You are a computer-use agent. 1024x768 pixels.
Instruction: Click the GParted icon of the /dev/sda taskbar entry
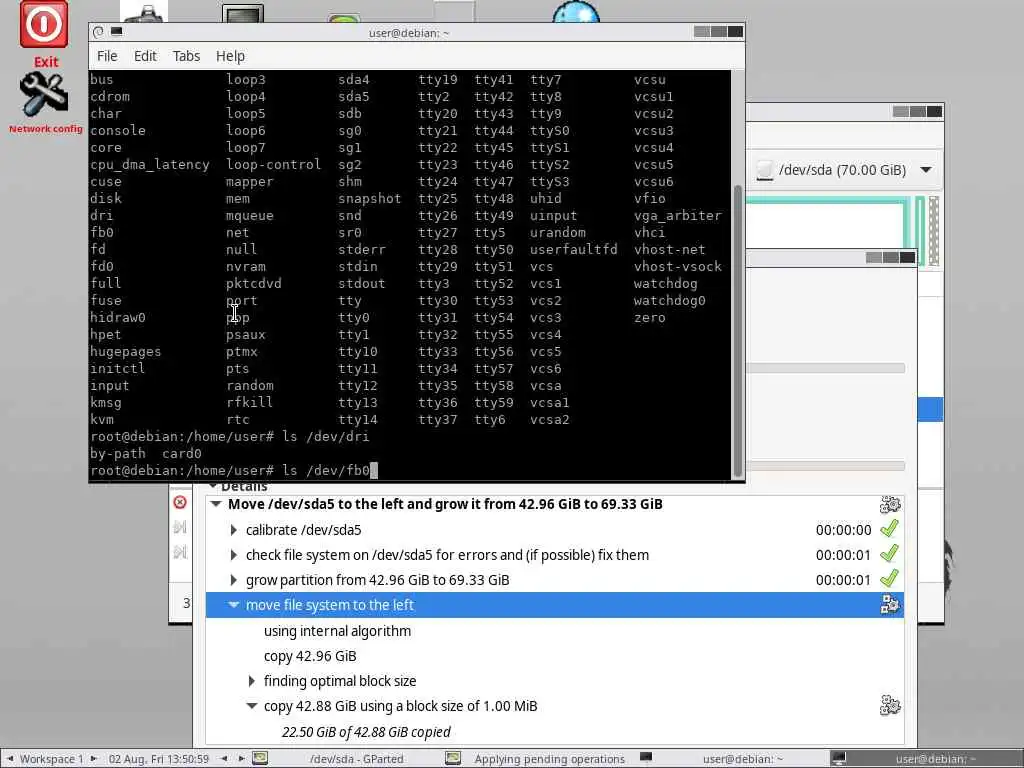tap(260, 758)
